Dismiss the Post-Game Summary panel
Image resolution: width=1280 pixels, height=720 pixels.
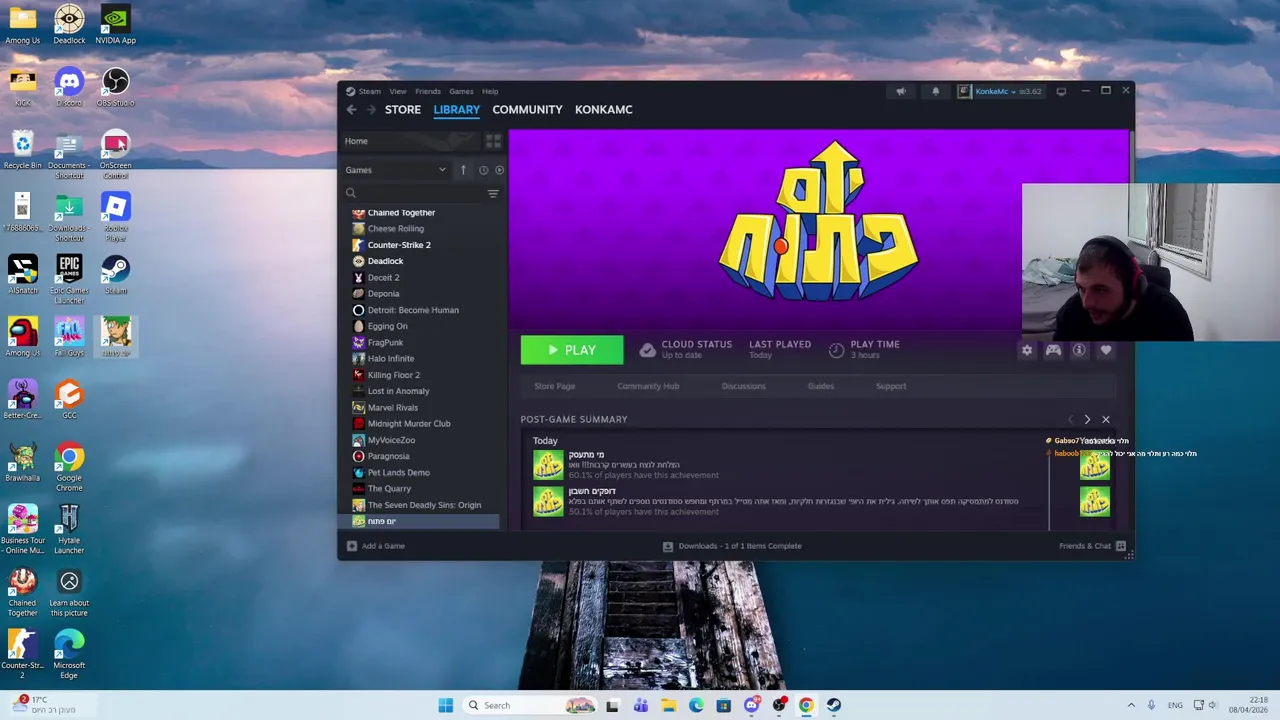click(x=1106, y=420)
